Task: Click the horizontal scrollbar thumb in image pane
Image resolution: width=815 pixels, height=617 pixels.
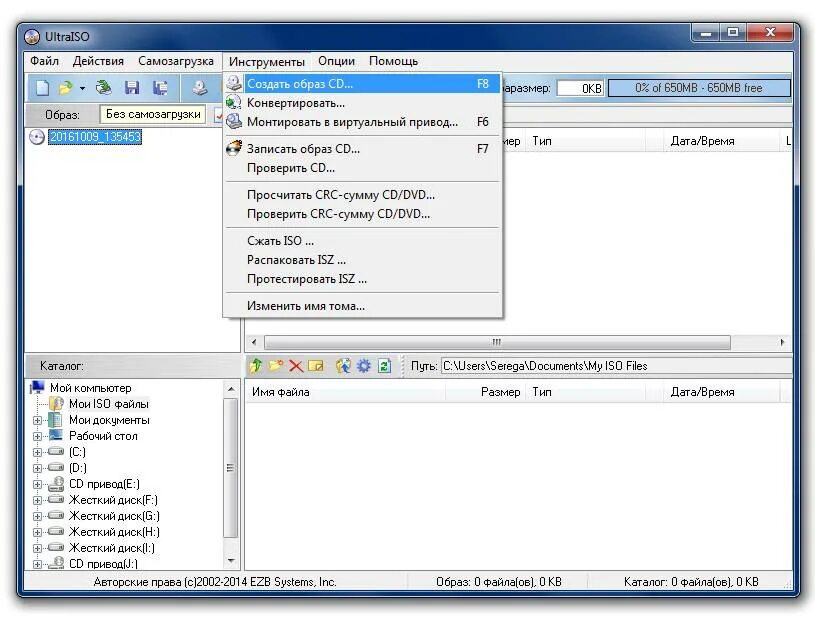Action: 497,342
